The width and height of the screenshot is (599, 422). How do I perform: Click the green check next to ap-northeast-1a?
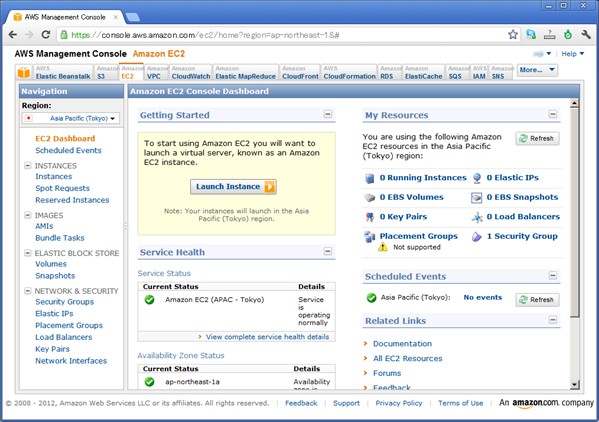click(x=150, y=382)
